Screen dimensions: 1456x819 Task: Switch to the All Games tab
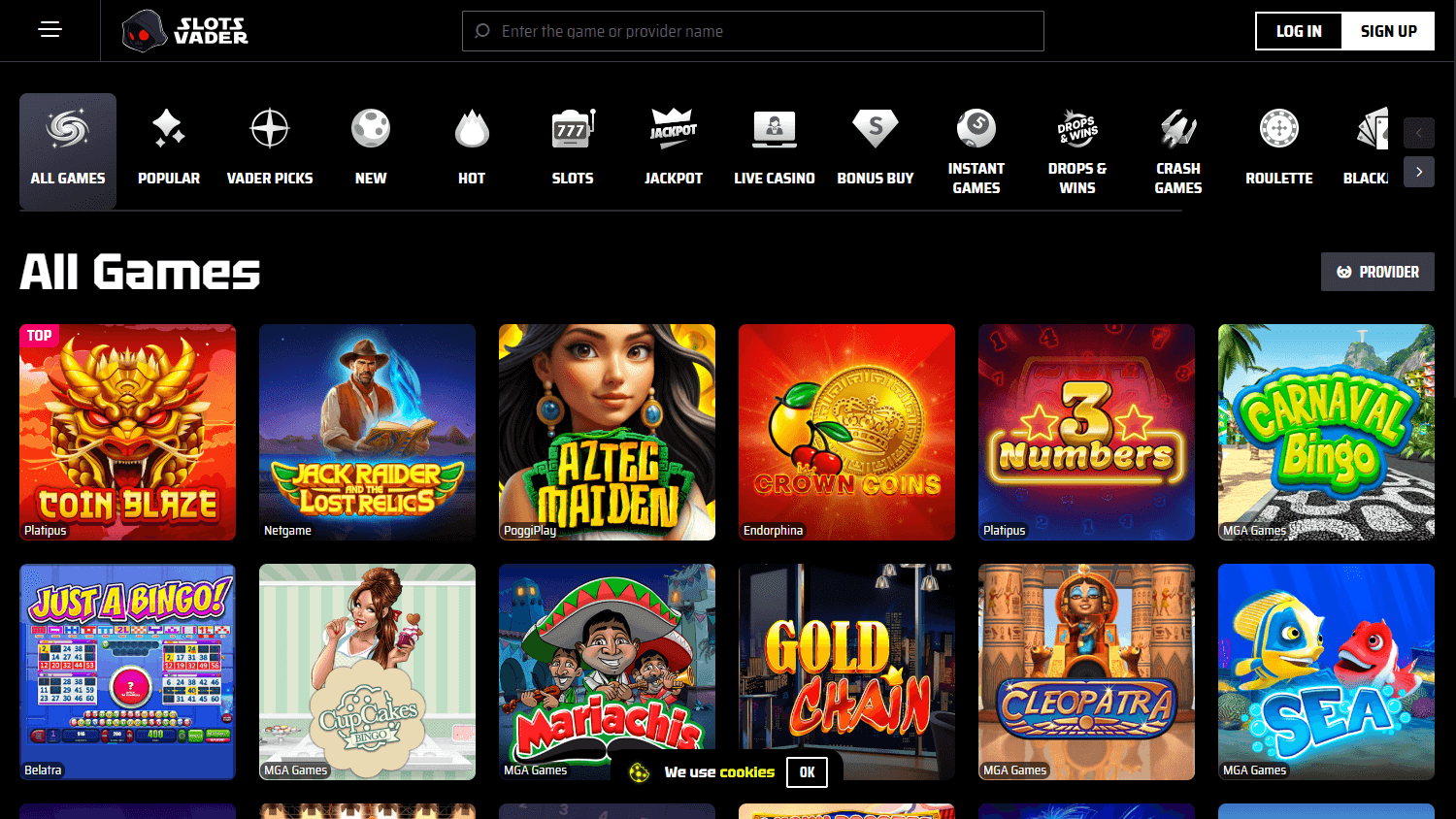click(x=67, y=151)
